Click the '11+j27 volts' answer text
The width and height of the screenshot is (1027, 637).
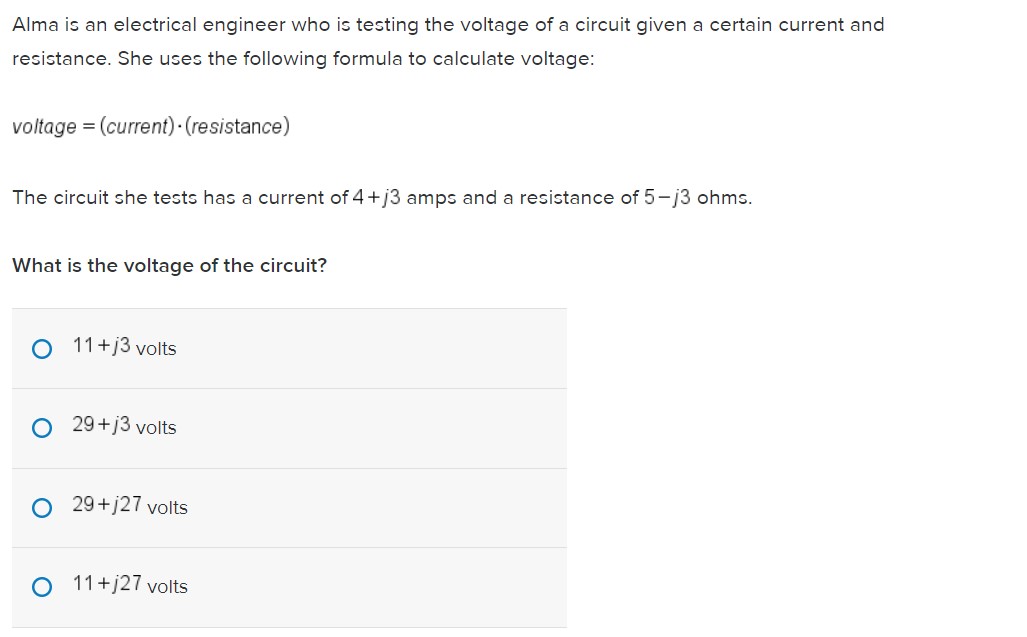point(130,585)
